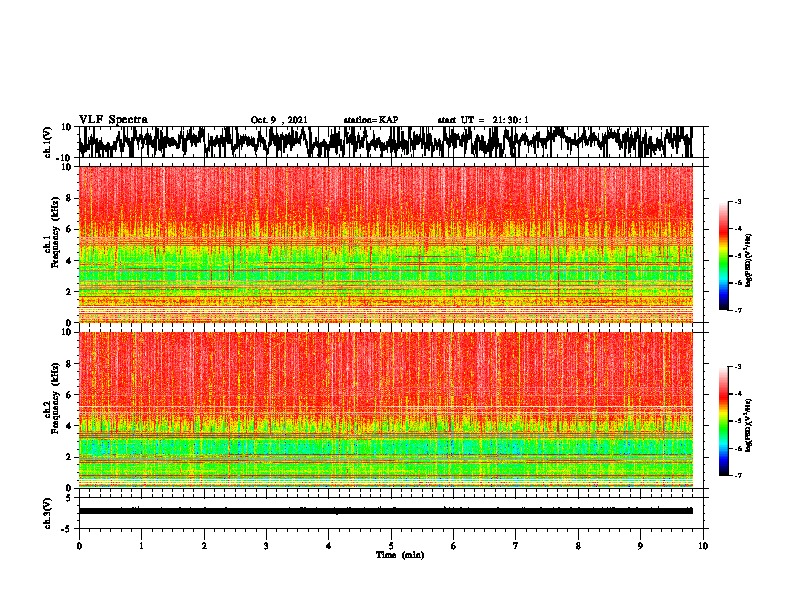Click the 'ch.1(V)' waveform axis label
Screen dimensions: 792x612
click(48, 142)
